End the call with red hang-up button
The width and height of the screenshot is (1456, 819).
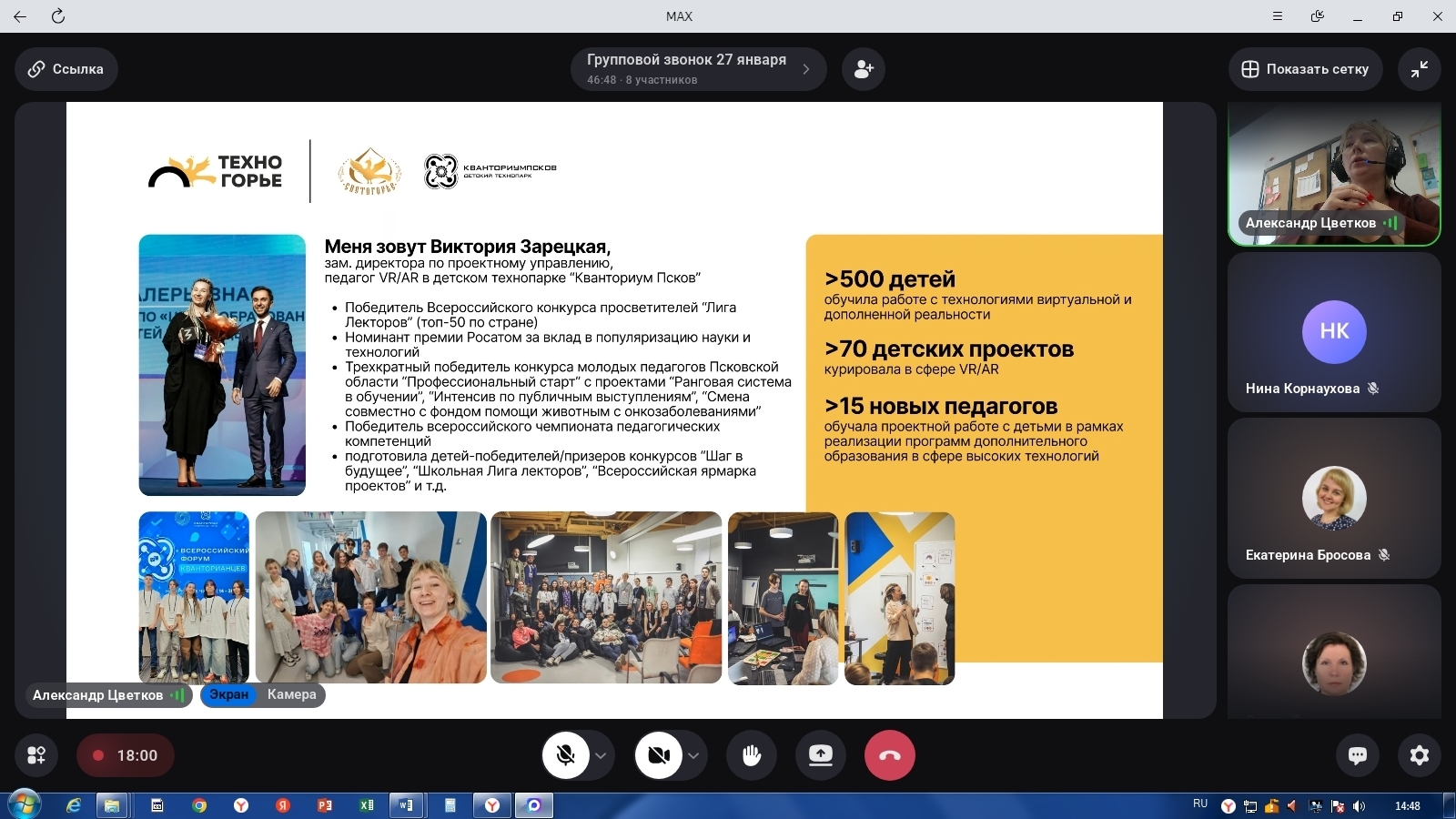tap(889, 755)
